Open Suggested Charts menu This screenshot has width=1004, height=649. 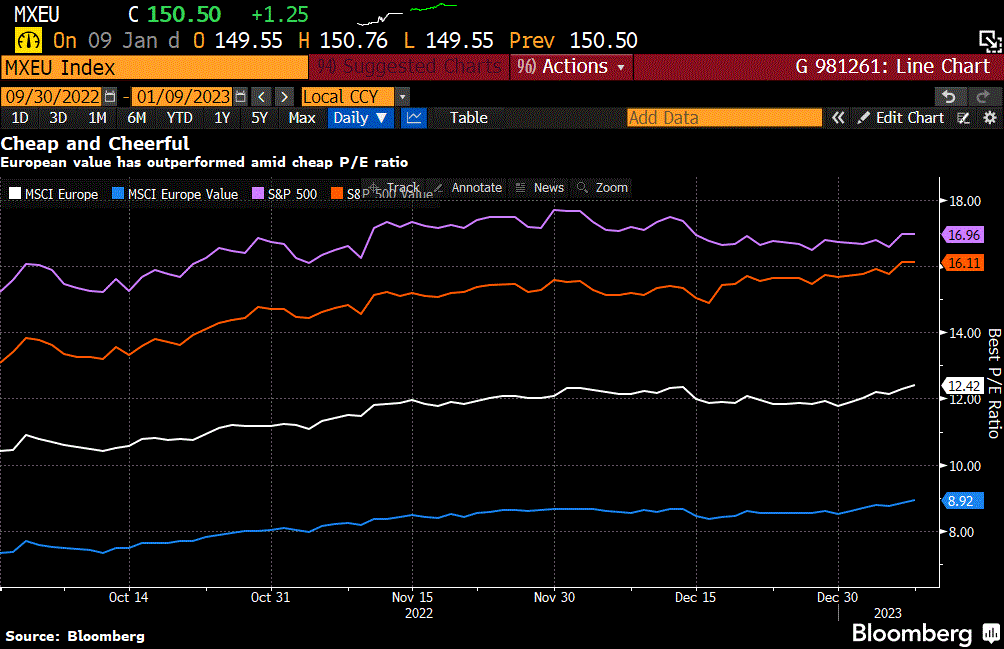point(409,67)
